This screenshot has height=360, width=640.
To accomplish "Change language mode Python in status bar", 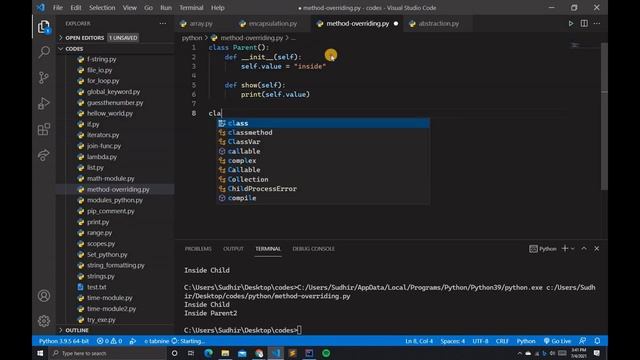I will (526, 341).
